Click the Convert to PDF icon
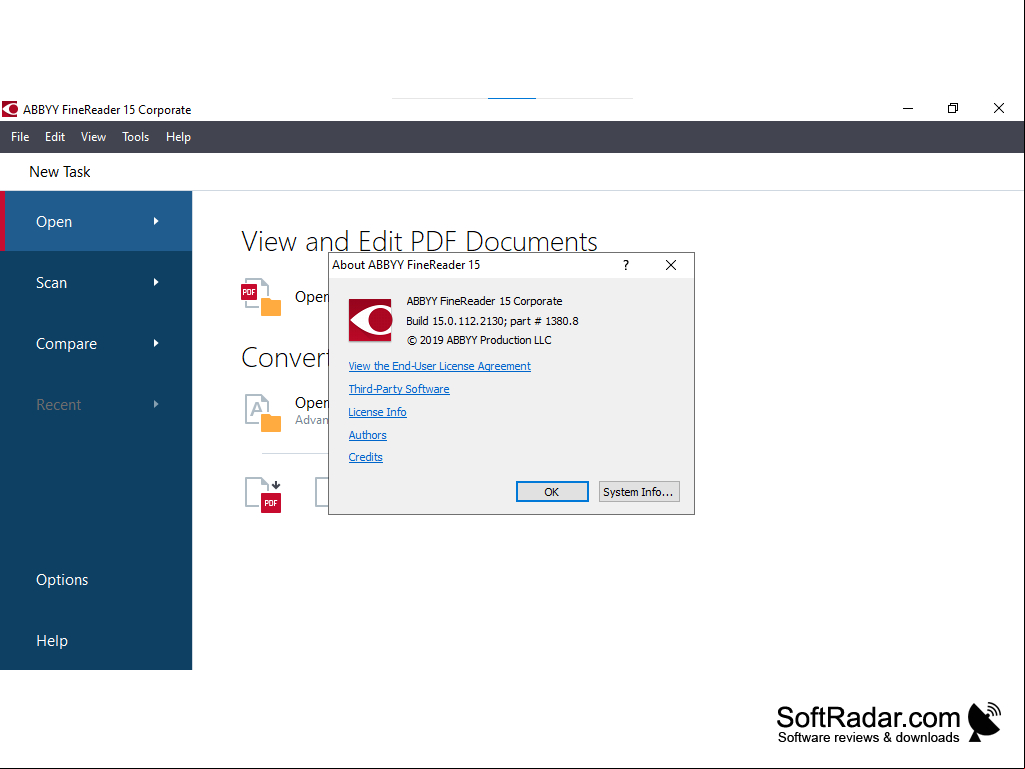1025x769 pixels. 263,495
